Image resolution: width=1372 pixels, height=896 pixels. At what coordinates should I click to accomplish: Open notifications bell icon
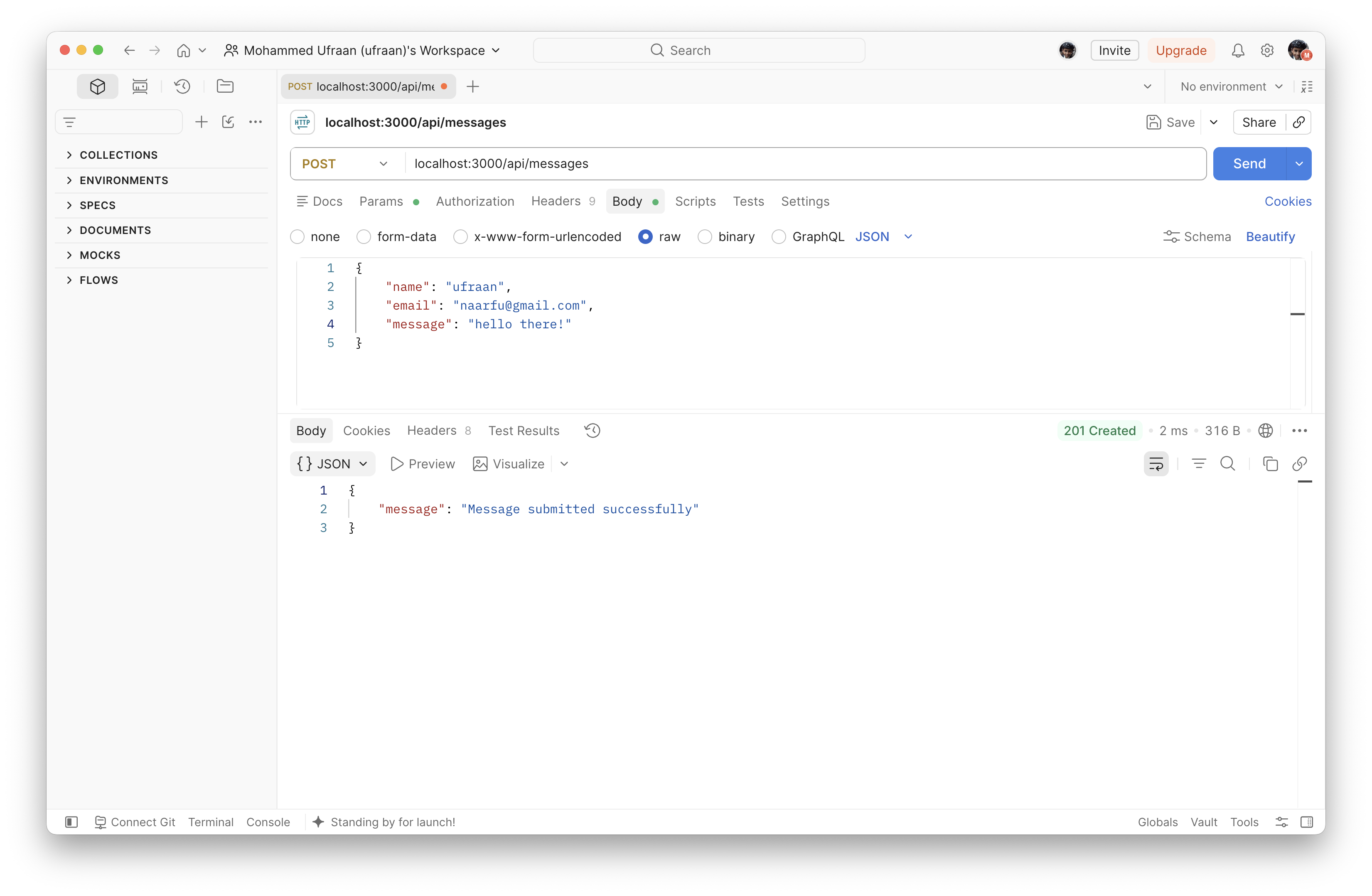(x=1238, y=51)
